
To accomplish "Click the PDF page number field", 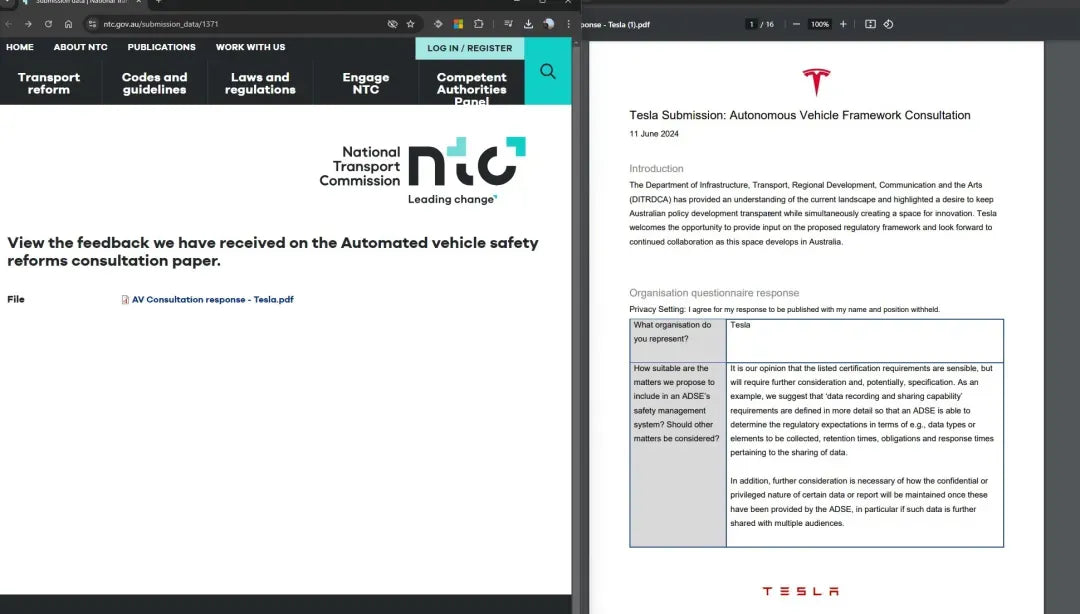I will pos(751,24).
